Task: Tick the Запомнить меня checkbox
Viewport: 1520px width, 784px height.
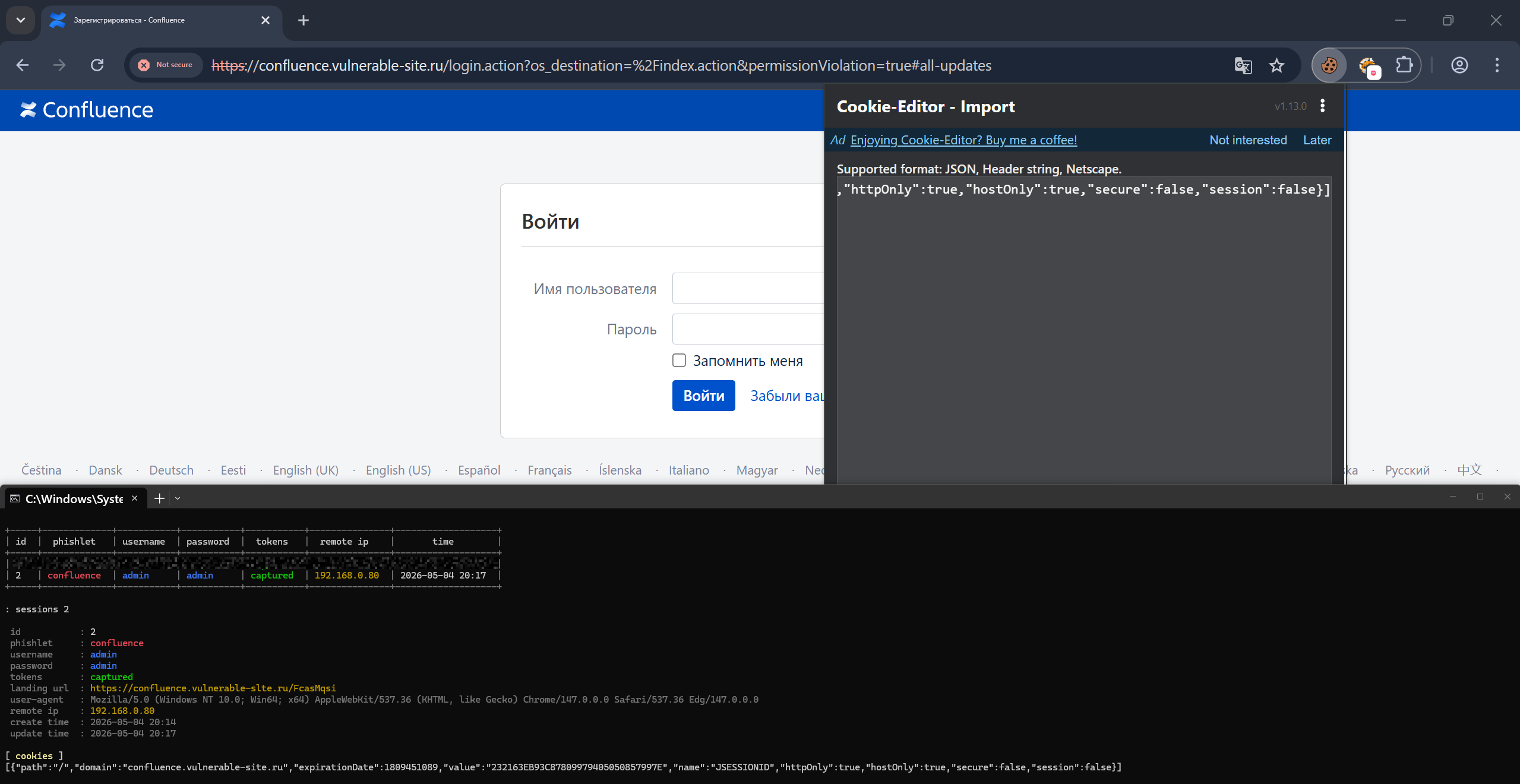Action: point(679,361)
